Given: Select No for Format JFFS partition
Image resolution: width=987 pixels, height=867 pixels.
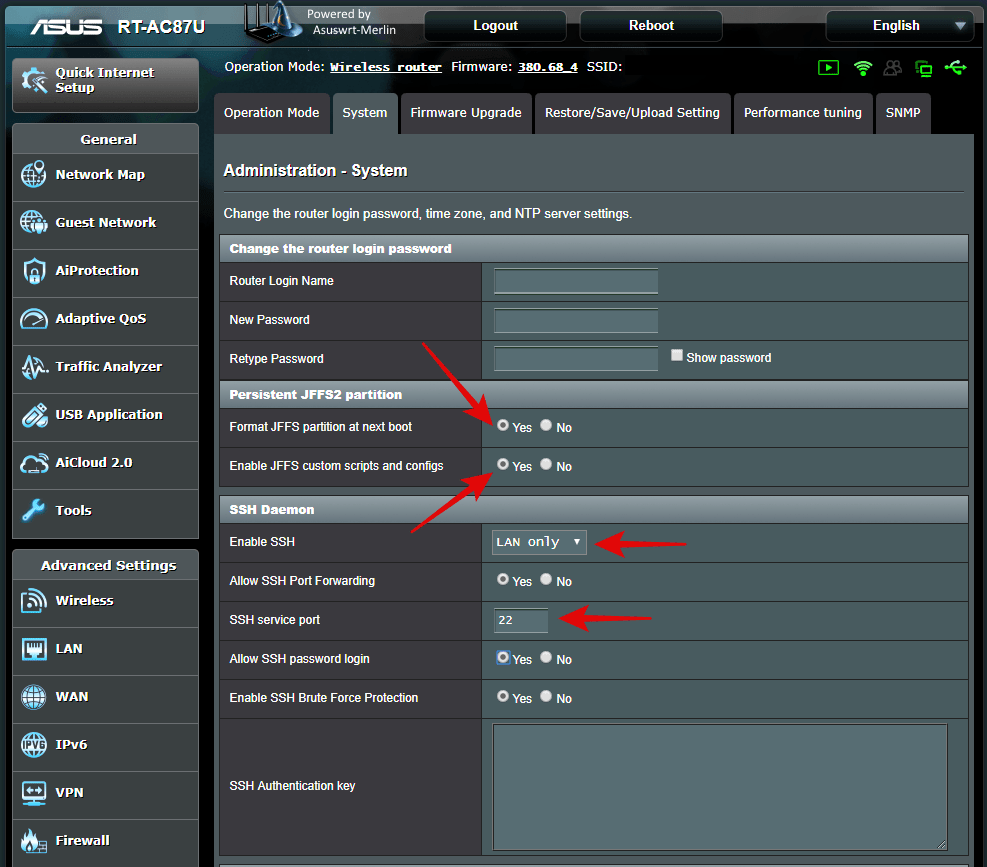Looking at the screenshot, I should point(546,425).
